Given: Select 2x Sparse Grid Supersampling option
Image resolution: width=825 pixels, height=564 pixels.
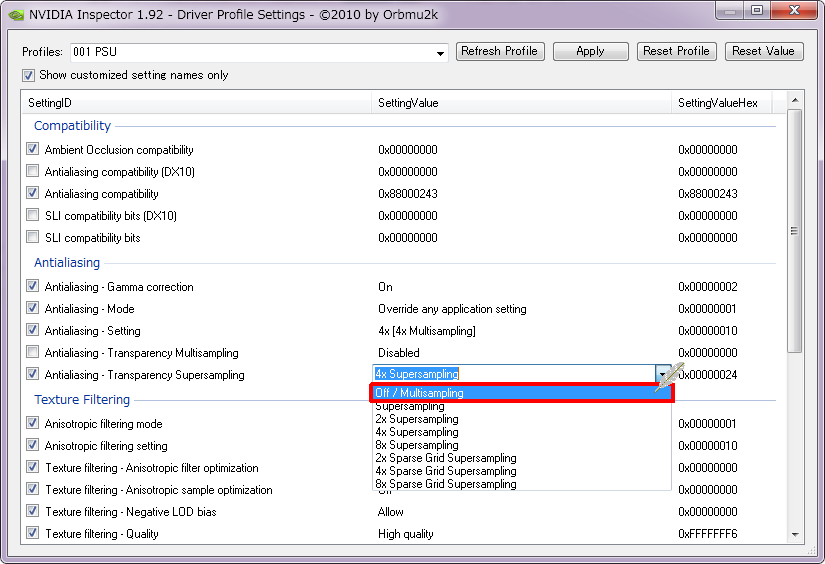Looking at the screenshot, I should pyautogui.click(x=521, y=458).
